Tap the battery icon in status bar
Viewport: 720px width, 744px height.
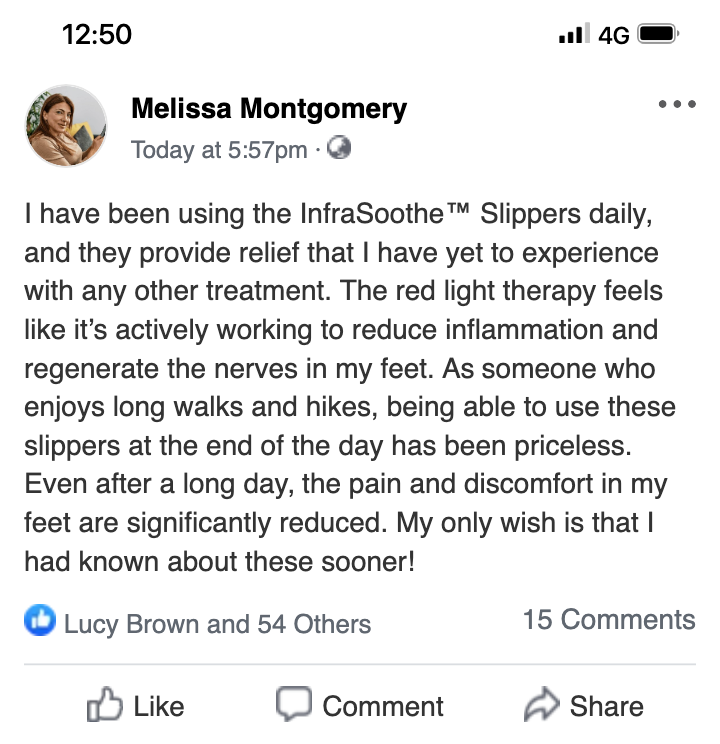pos(658,34)
